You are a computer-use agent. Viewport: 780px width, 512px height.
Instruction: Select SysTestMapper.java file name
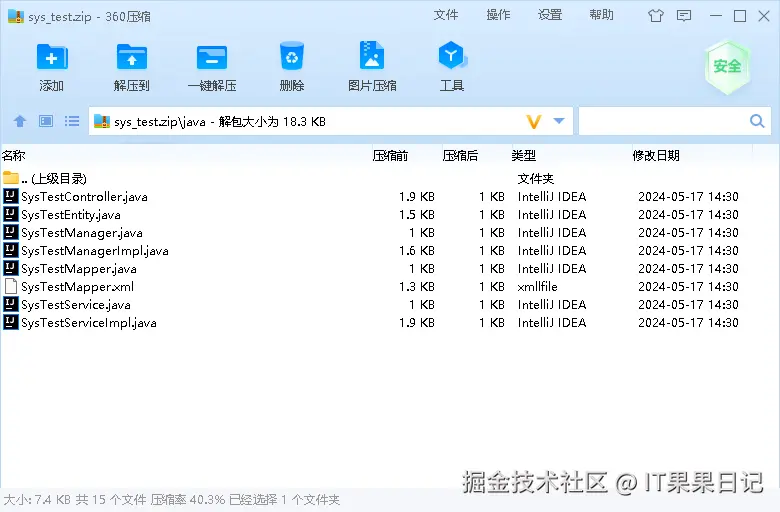79,269
